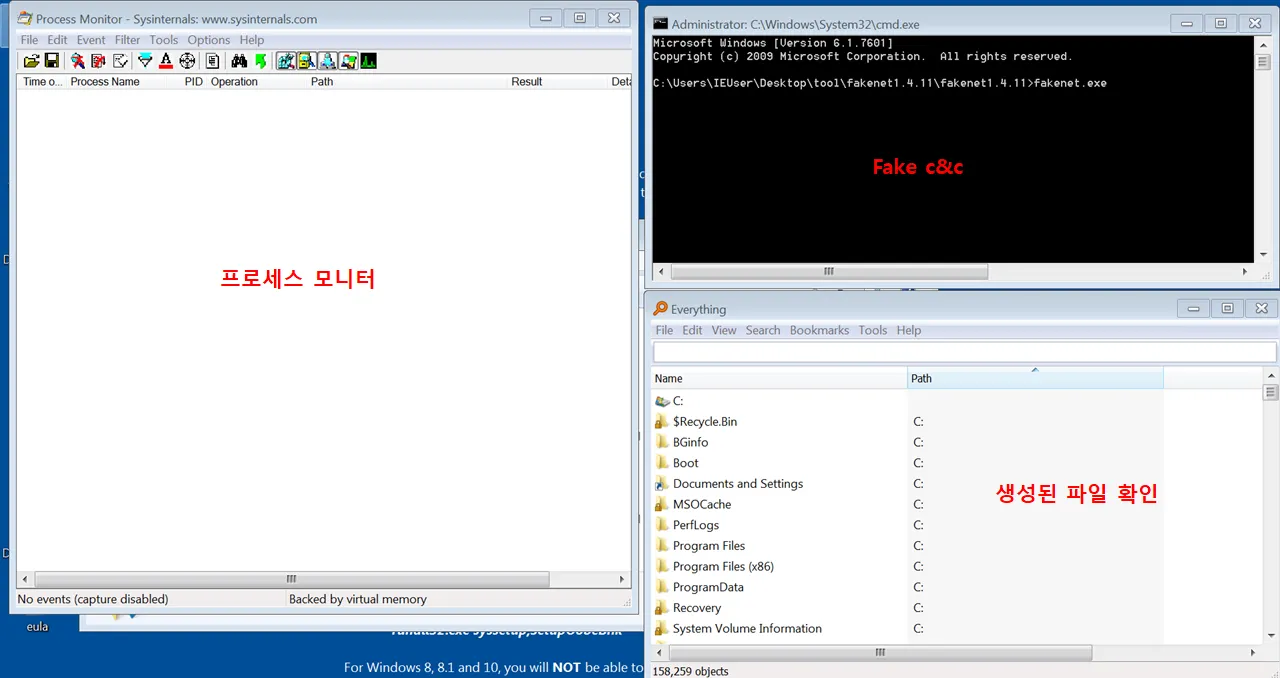The width and height of the screenshot is (1280, 678).
Task: Open the Tools menu in Process Monitor
Action: click(164, 40)
